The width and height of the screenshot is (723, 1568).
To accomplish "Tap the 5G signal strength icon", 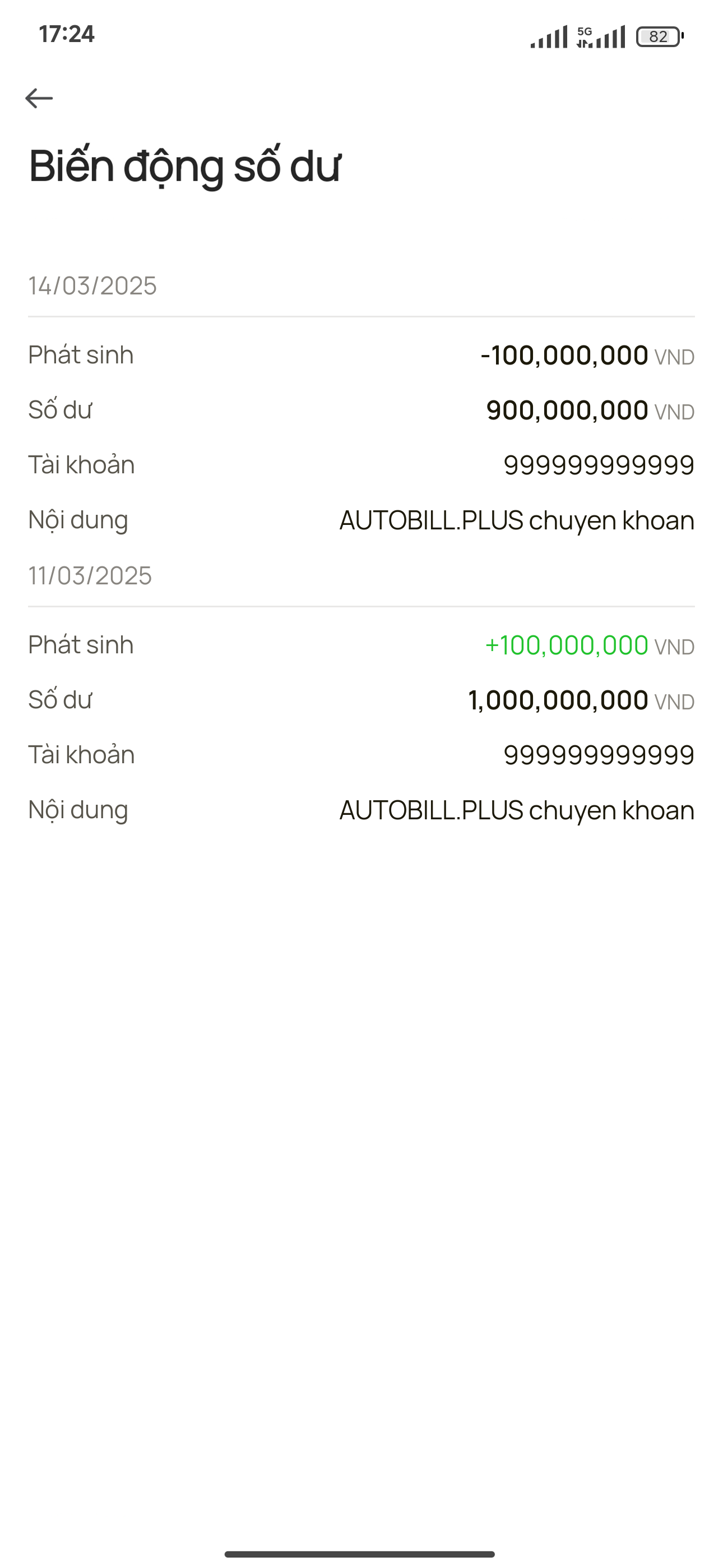I will click(601, 36).
